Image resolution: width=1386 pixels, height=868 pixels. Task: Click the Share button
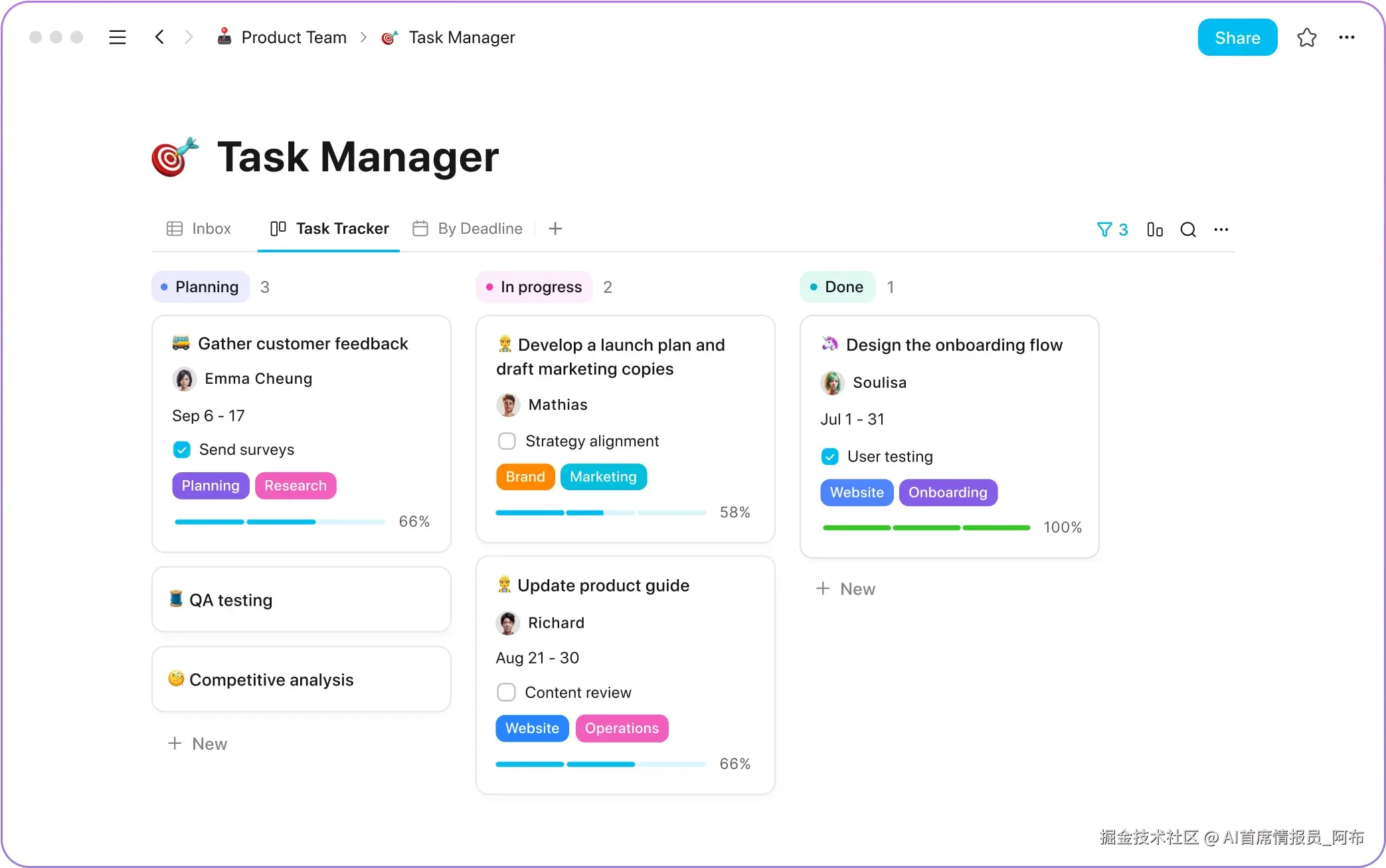point(1237,38)
